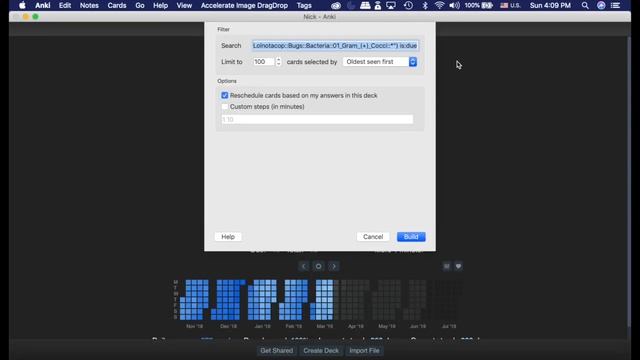
Task: Open the Go menu
Action: [x=140, y=5]
